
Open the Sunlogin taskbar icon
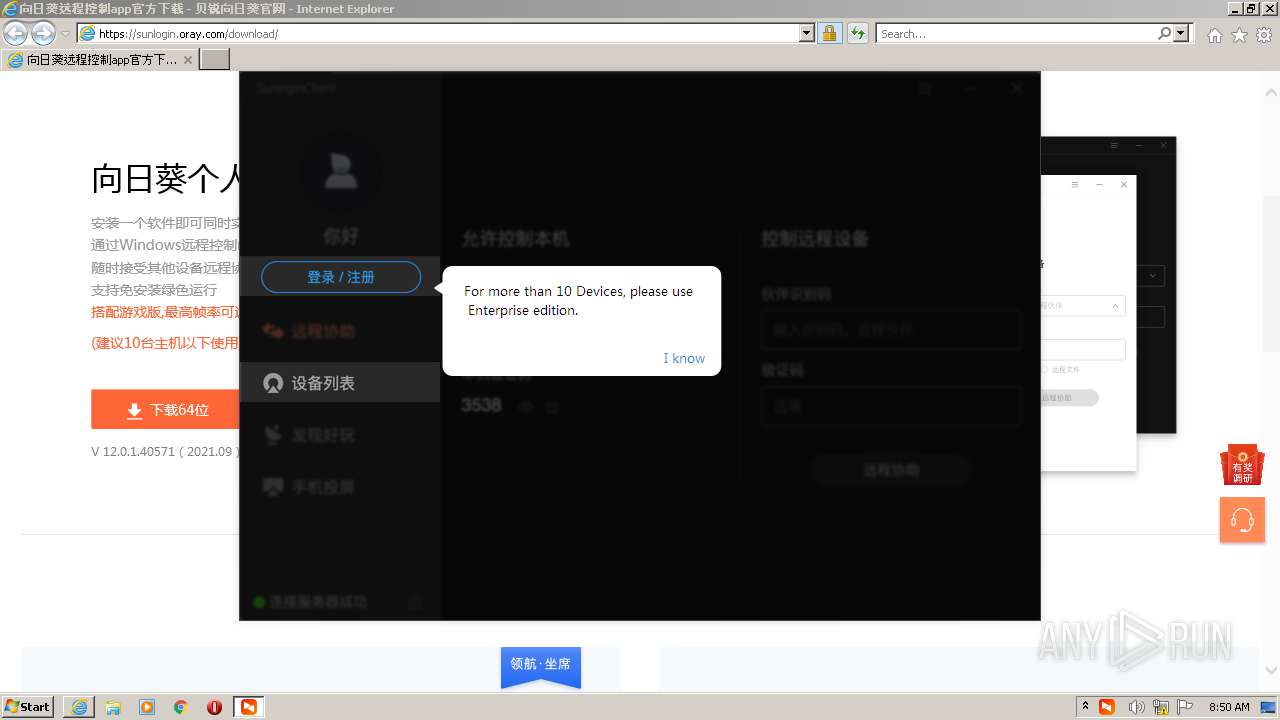[248, 707]
